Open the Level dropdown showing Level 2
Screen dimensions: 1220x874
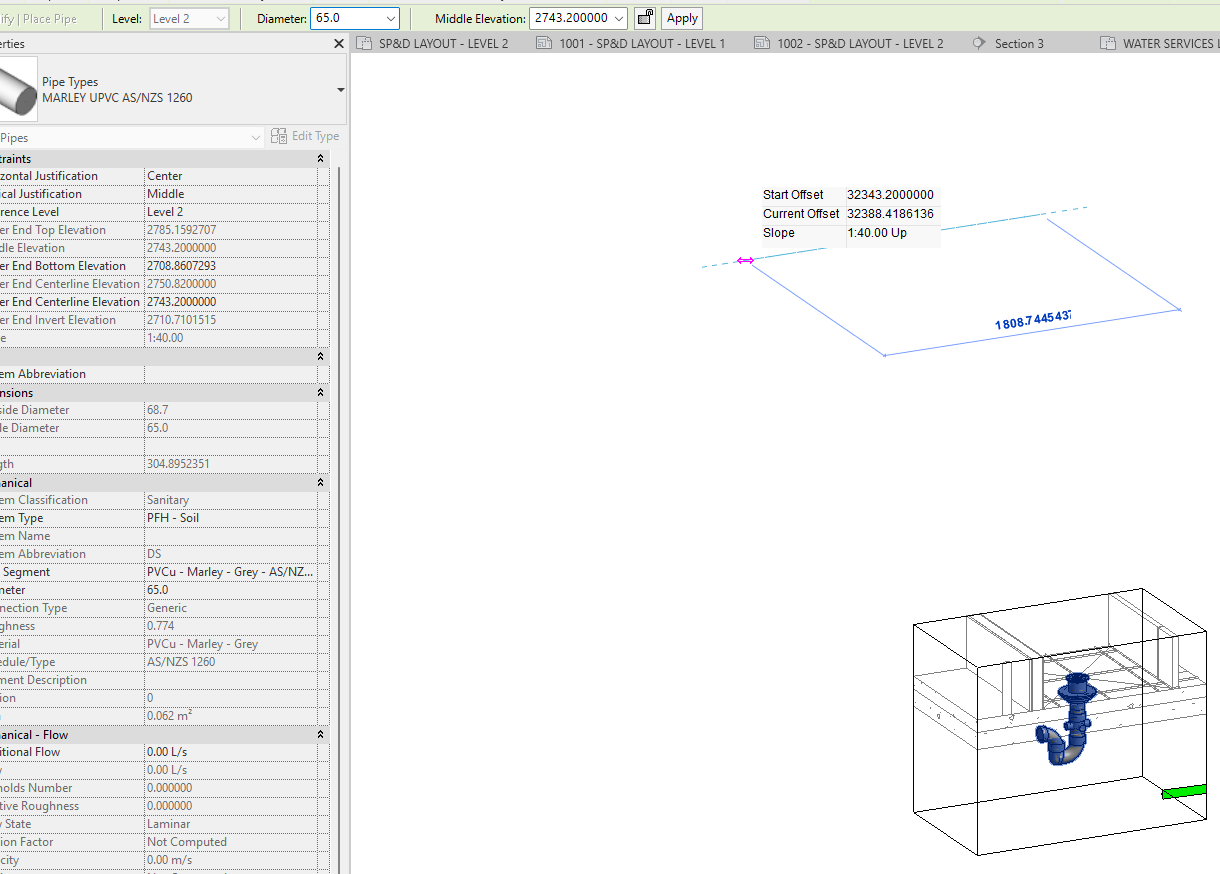189,18
